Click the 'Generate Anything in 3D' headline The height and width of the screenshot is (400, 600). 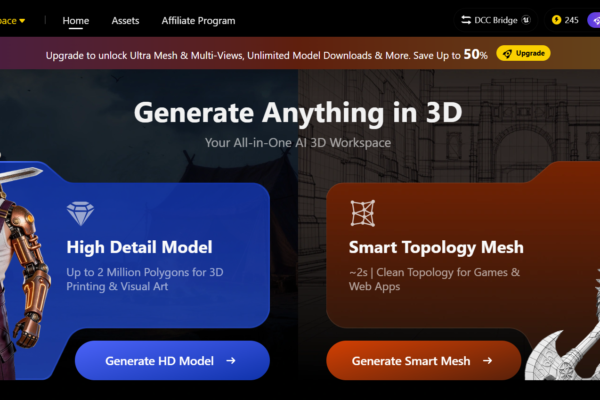pyautogui.click(x=298, y=113)
